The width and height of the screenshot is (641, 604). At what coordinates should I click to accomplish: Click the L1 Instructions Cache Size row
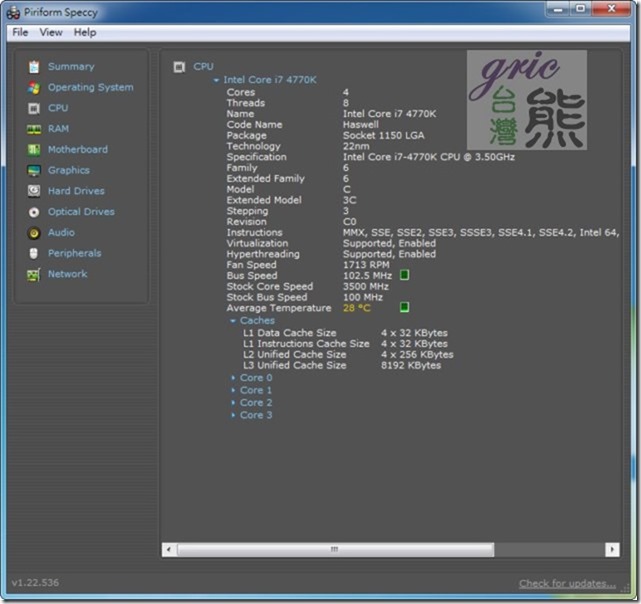click(x=345, y=344)
